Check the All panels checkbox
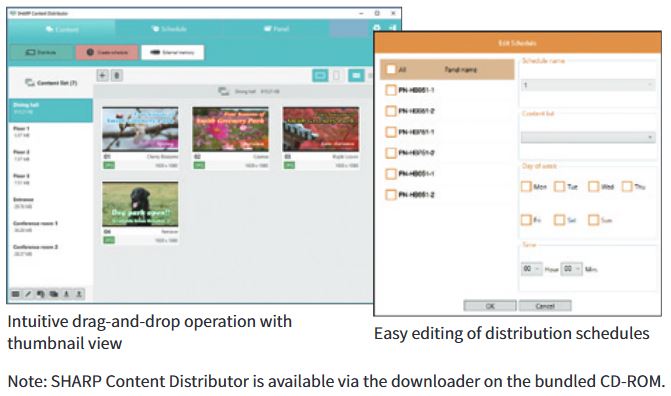Viewport: 671px width, 396px height. point(391,69)
